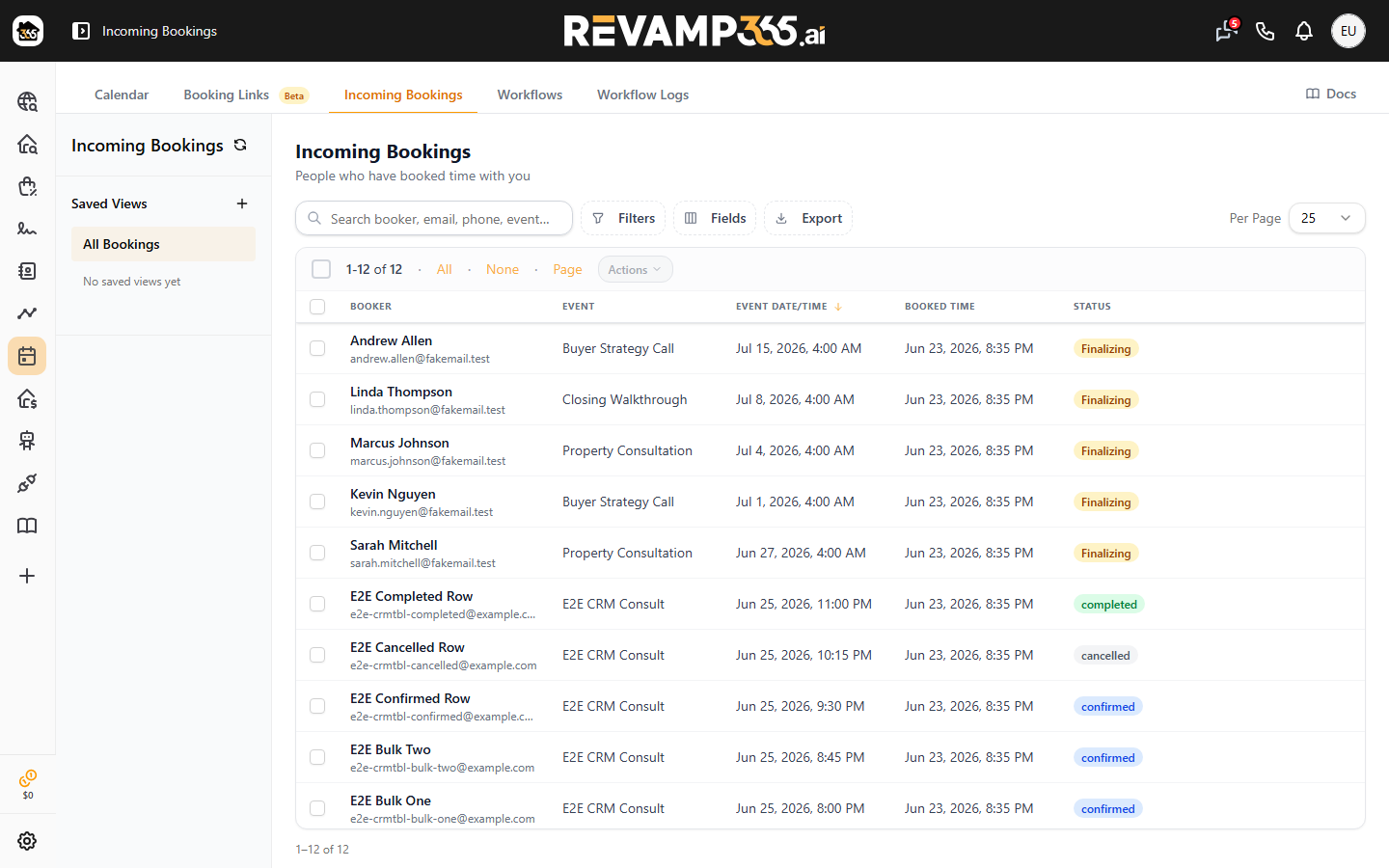Open the analytics trend sidebar icon
Viewport: 1389px width, 868px height.
point(27,313)
